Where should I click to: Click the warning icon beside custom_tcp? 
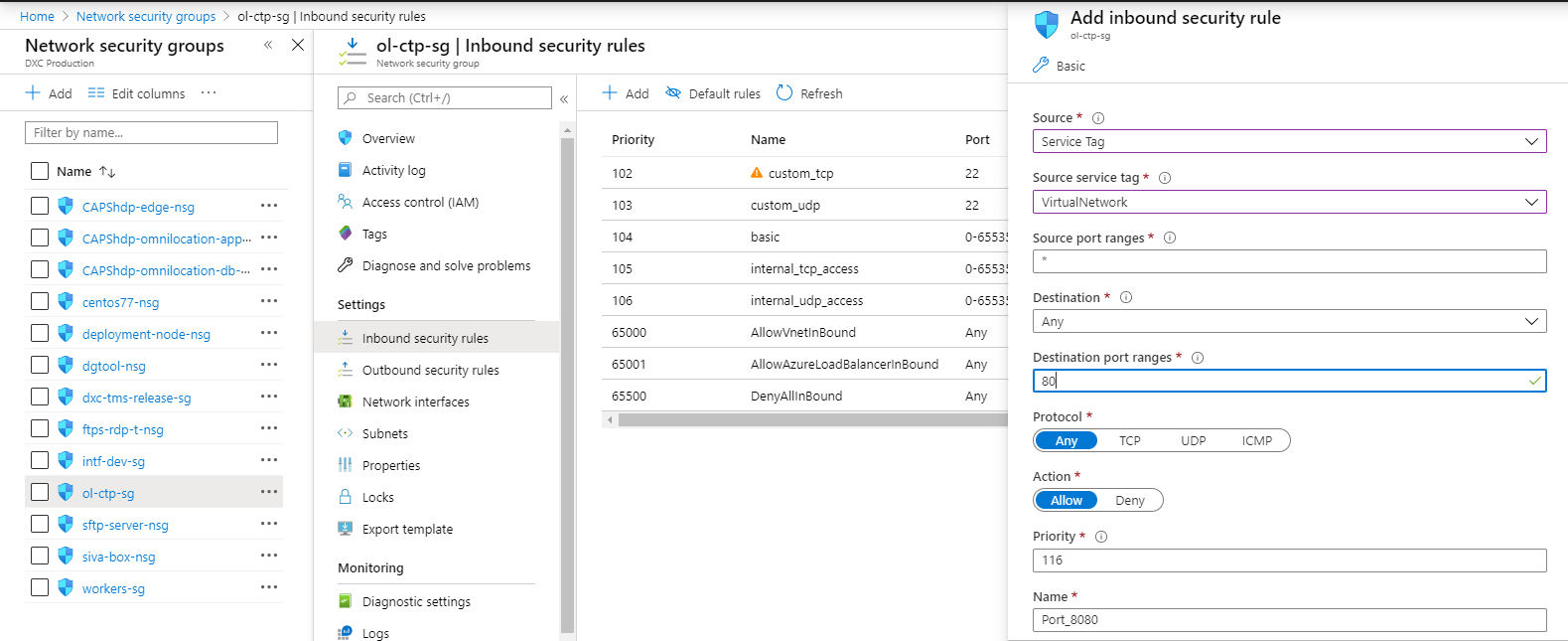tap(758, 173)
